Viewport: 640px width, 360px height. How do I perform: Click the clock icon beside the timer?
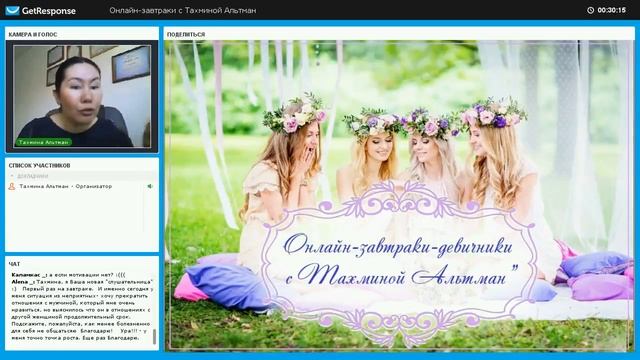590,10
